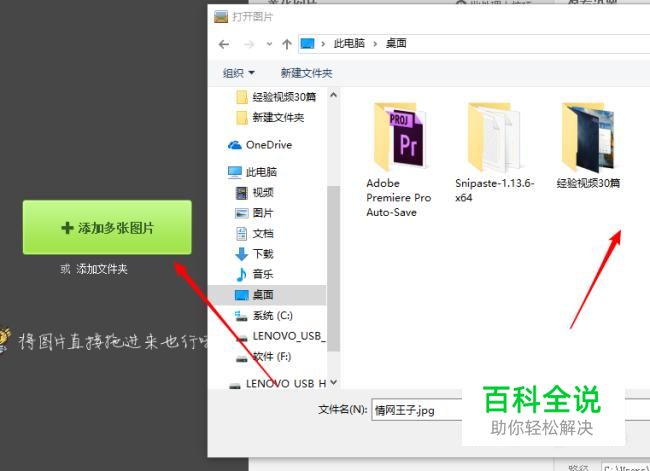Click the 文档 document icon
The width and height of the screenshot is (650, 471).
pyautogui.click(x=241, y=234)
